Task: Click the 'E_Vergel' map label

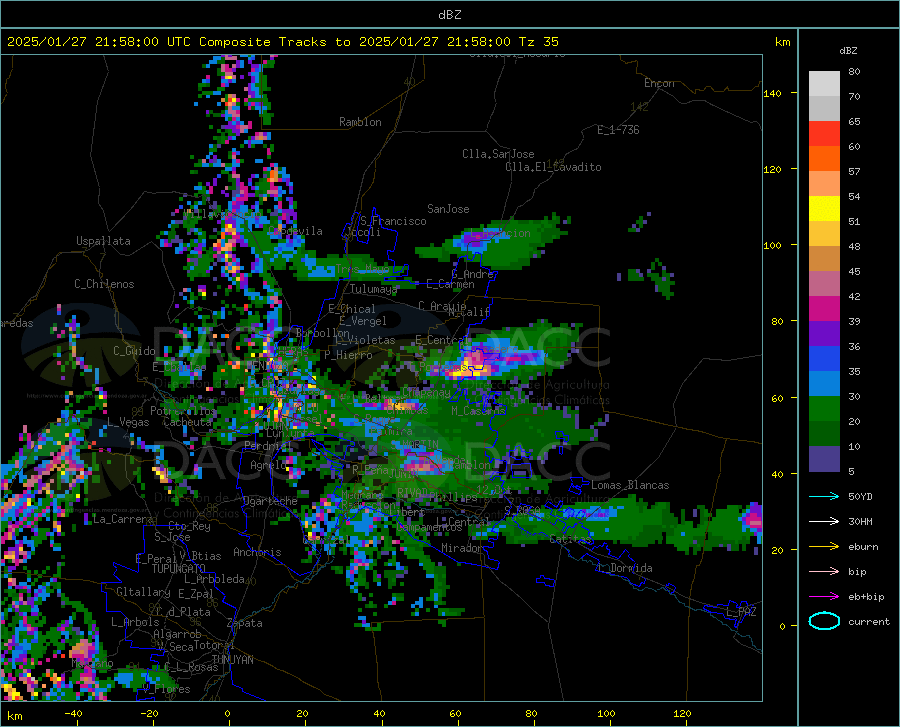Action: pos(363,321)
